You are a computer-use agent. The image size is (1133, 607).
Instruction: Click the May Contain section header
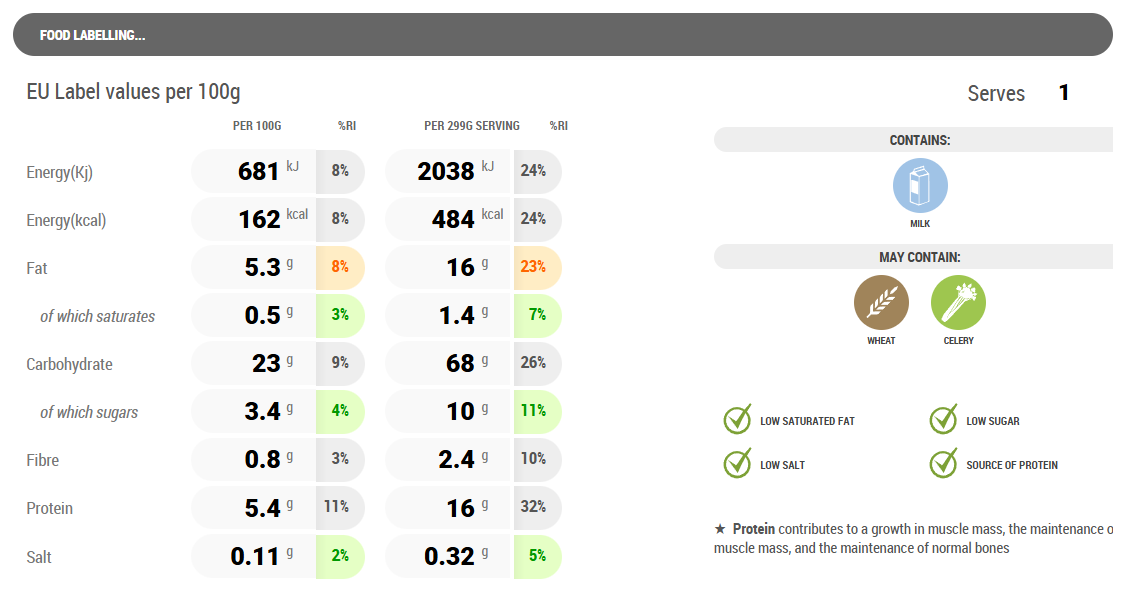tap(919, 257)
